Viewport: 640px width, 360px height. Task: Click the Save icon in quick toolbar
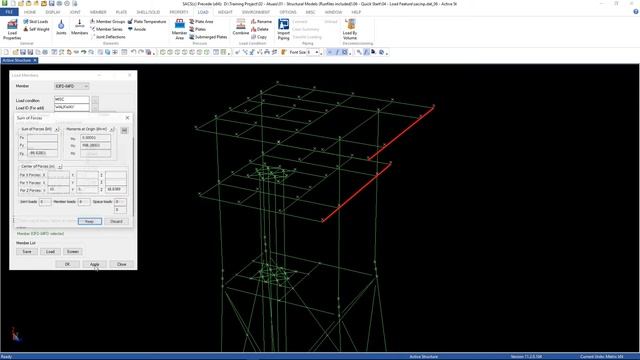[51, 4]
